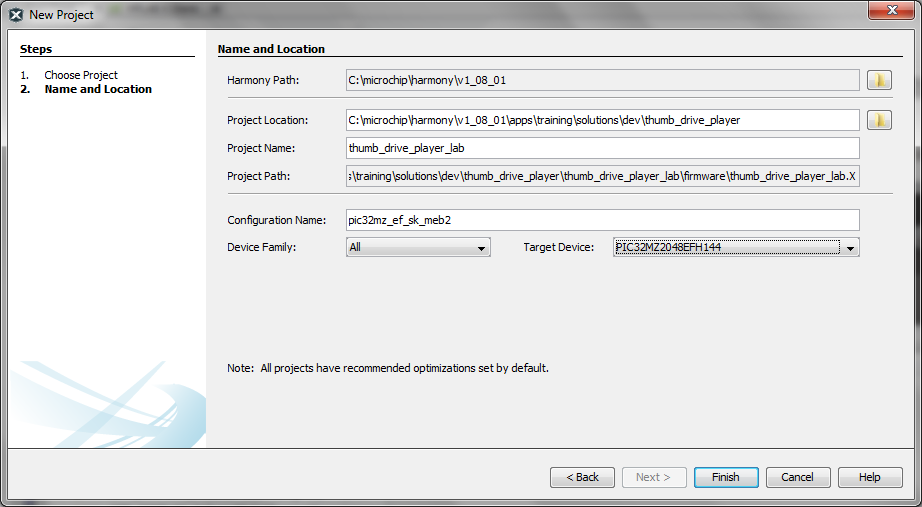Go back with the Back button
Image resolution: width=922 pixels, height=507 pixels.
(582, 477)
